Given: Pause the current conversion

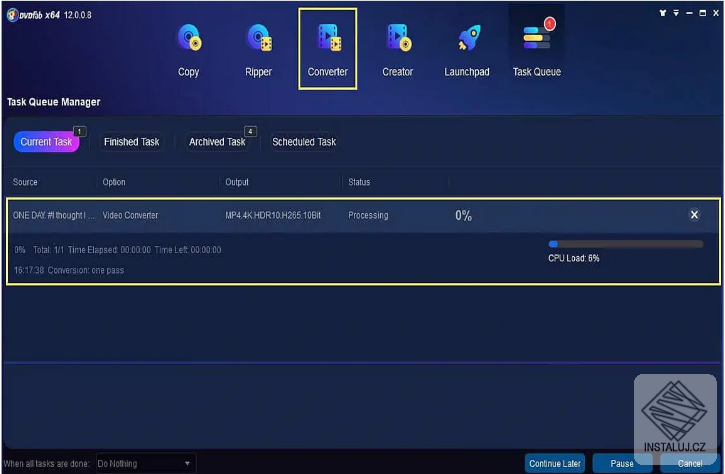Looking at the screenshot, I should pos(622,463).
